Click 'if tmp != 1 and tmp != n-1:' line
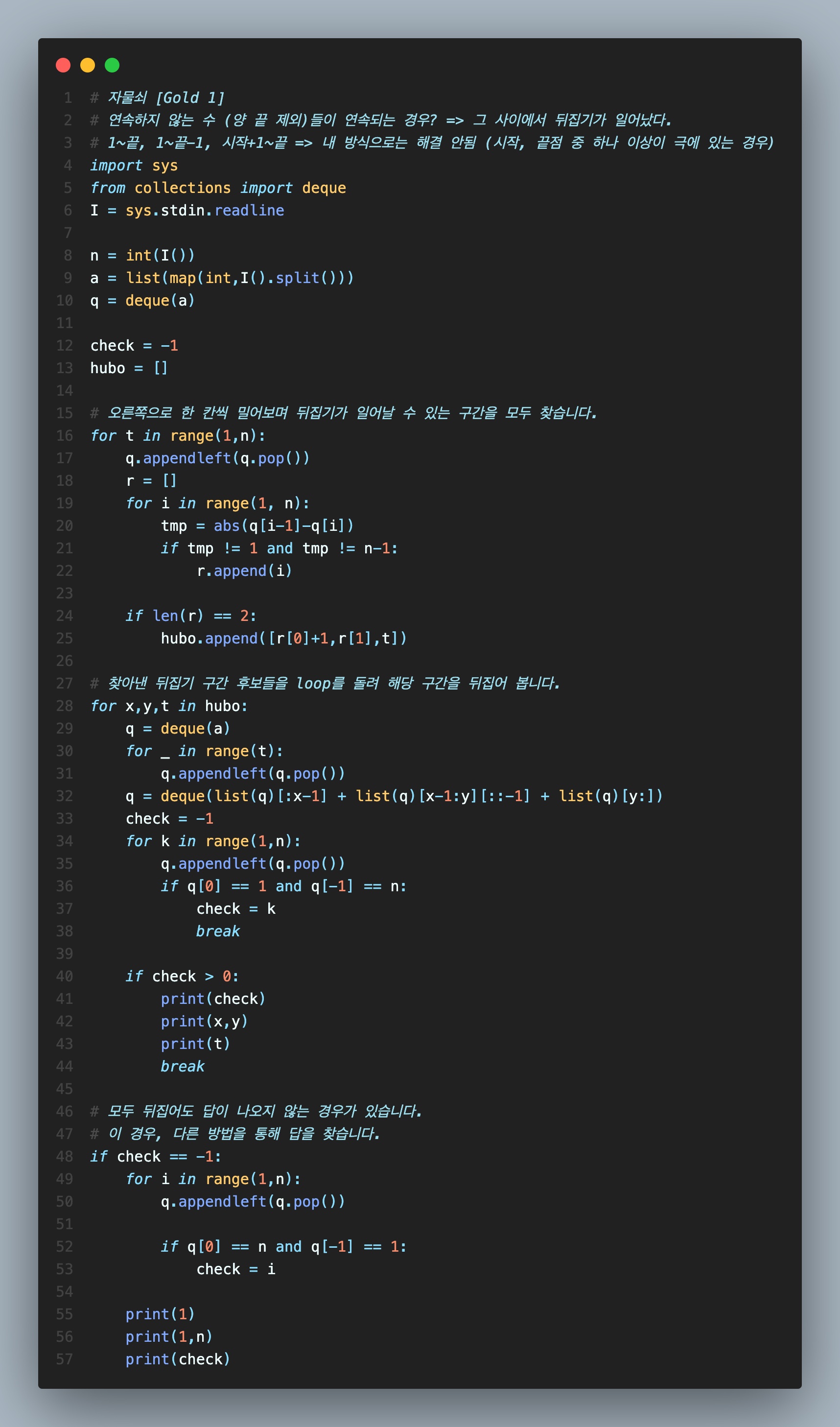 click(280, 548)
